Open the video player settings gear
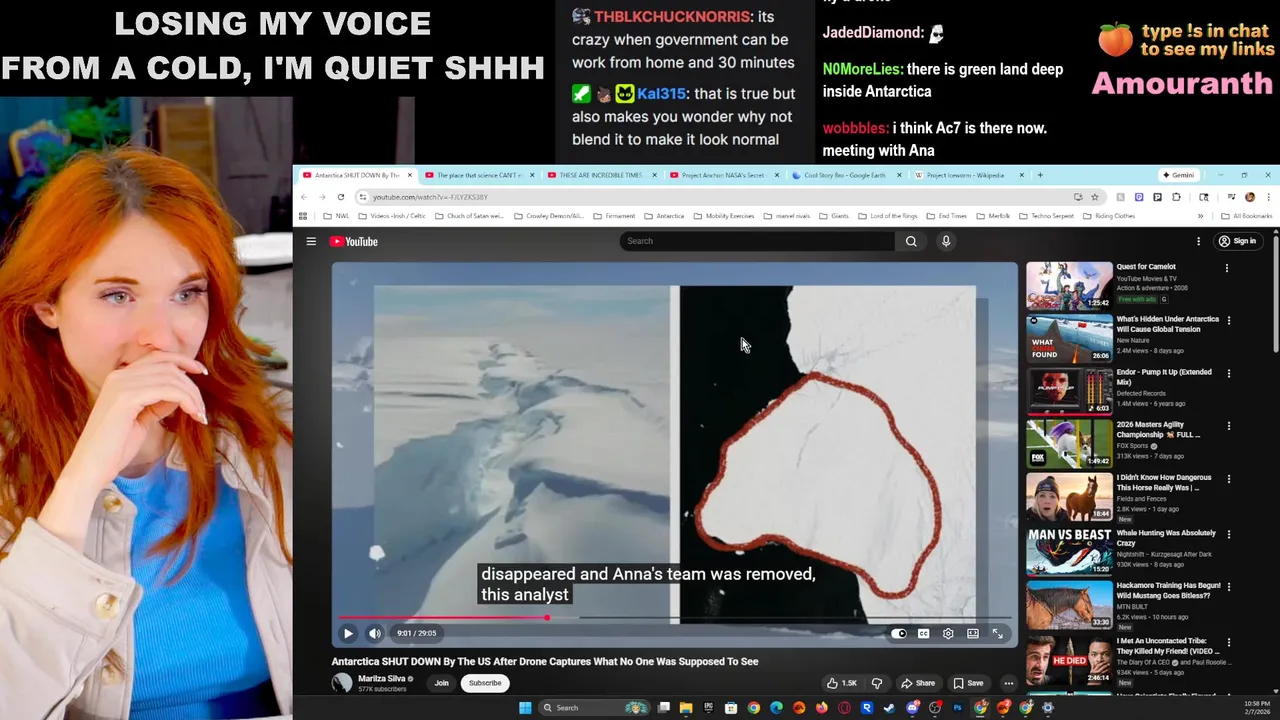 (x=948, y=633)
